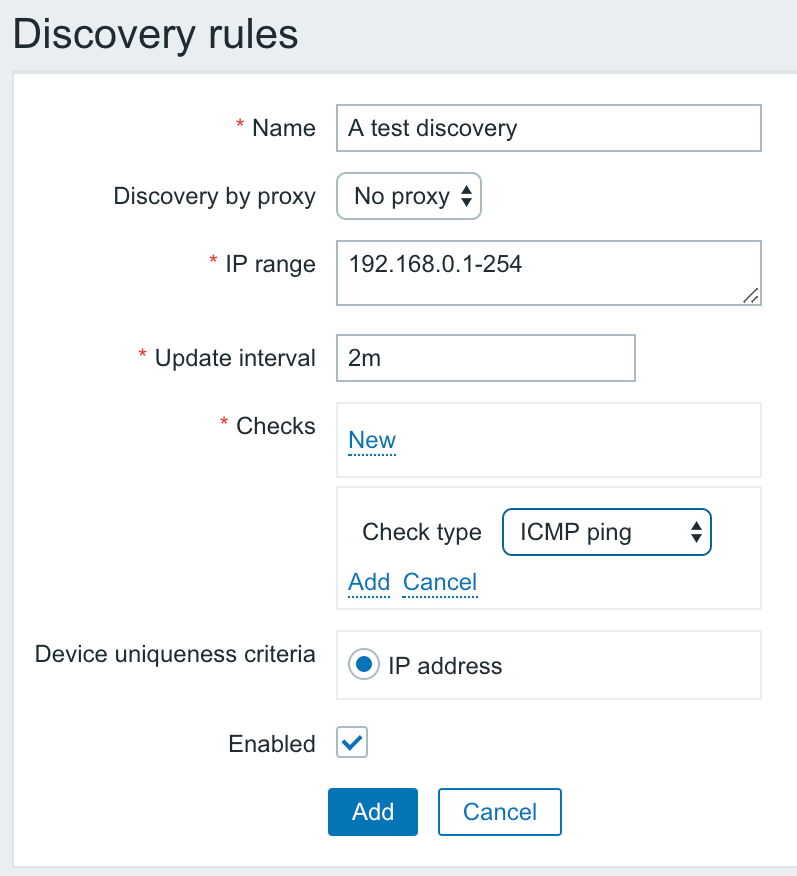Click the IP range text area
The width and height of the screenshot is (797, 876).
548,273
